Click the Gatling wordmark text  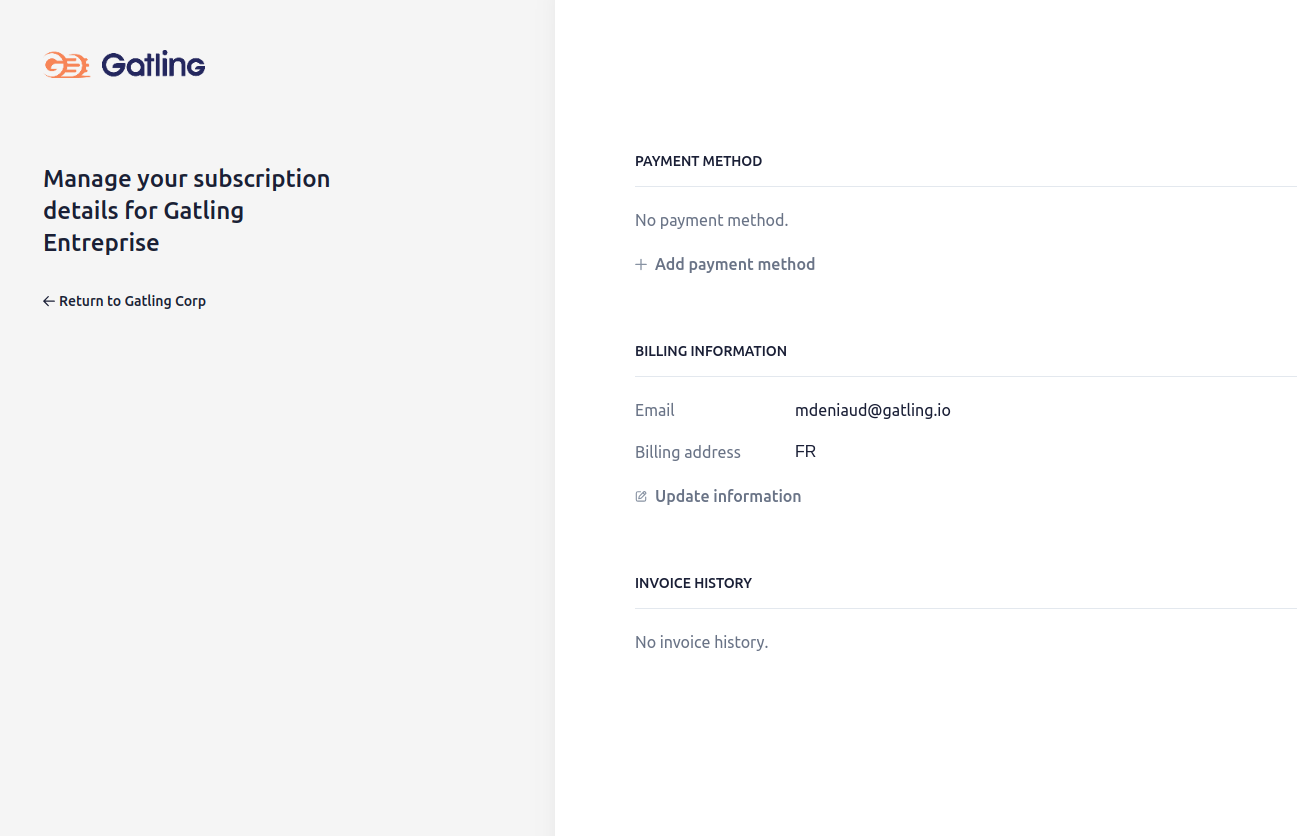pos(153,65)
